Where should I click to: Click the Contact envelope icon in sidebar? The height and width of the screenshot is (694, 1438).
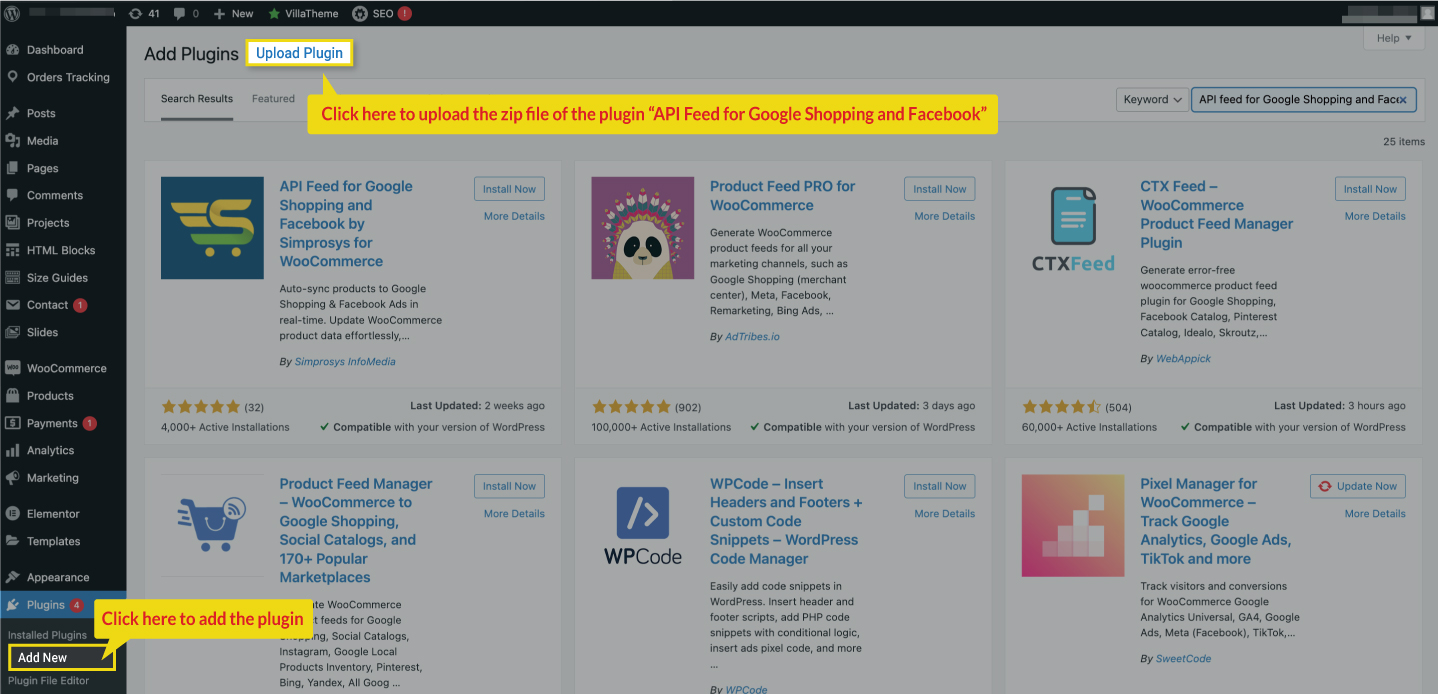pos(13,305)
